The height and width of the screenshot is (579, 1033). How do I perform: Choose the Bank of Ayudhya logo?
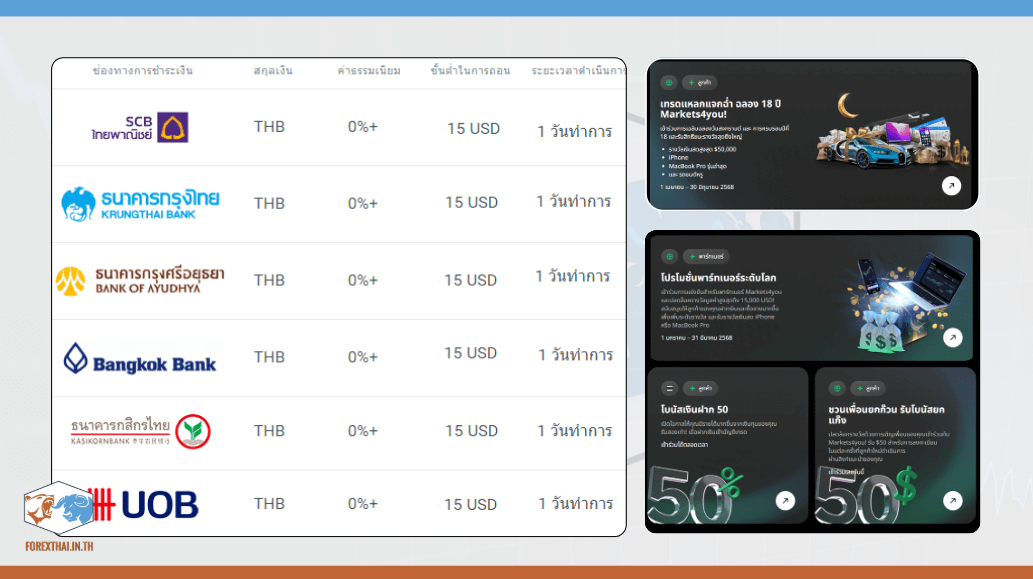pyautogui.click(x=140, y=280)
